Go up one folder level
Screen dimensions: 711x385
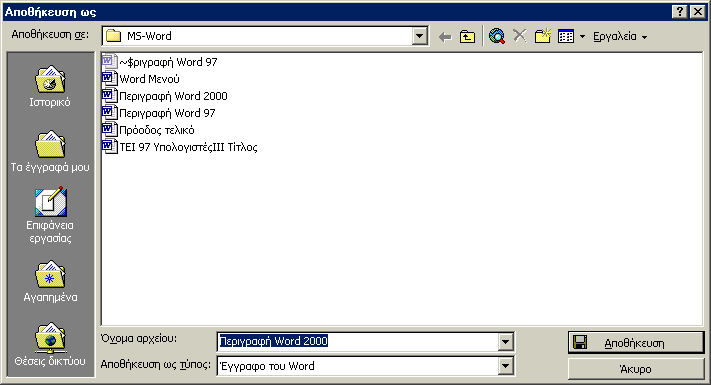pos(467,37)
